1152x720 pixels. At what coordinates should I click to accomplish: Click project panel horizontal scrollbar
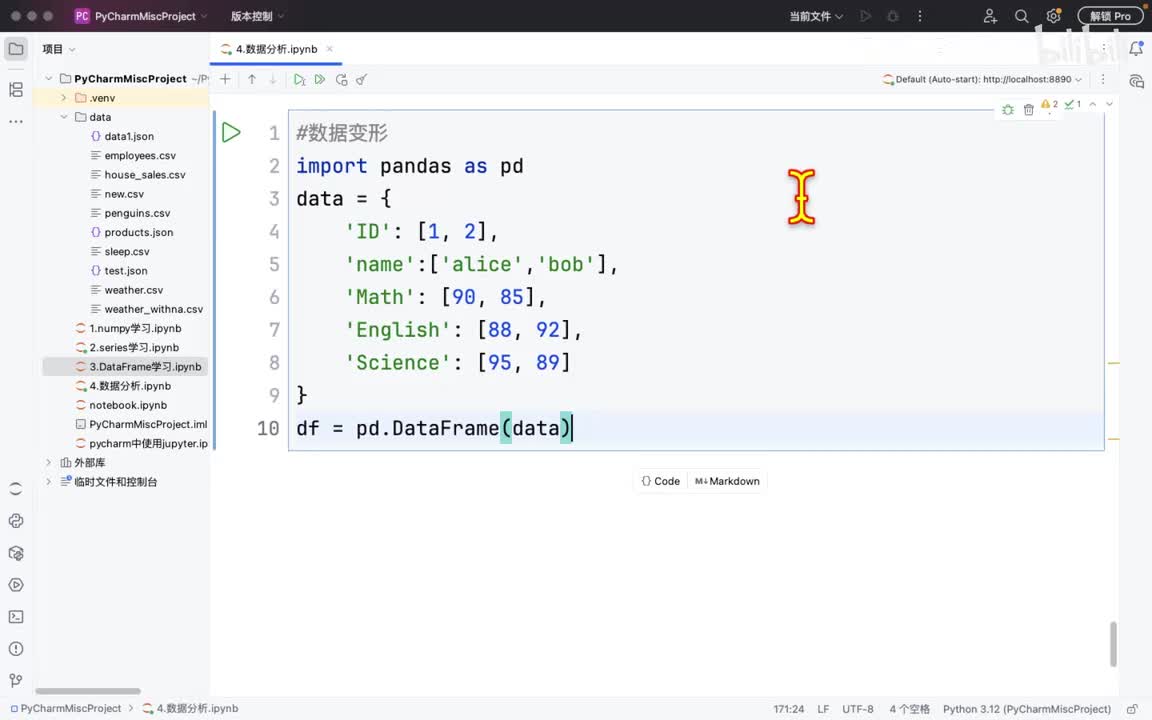click(x=87, y=691)
